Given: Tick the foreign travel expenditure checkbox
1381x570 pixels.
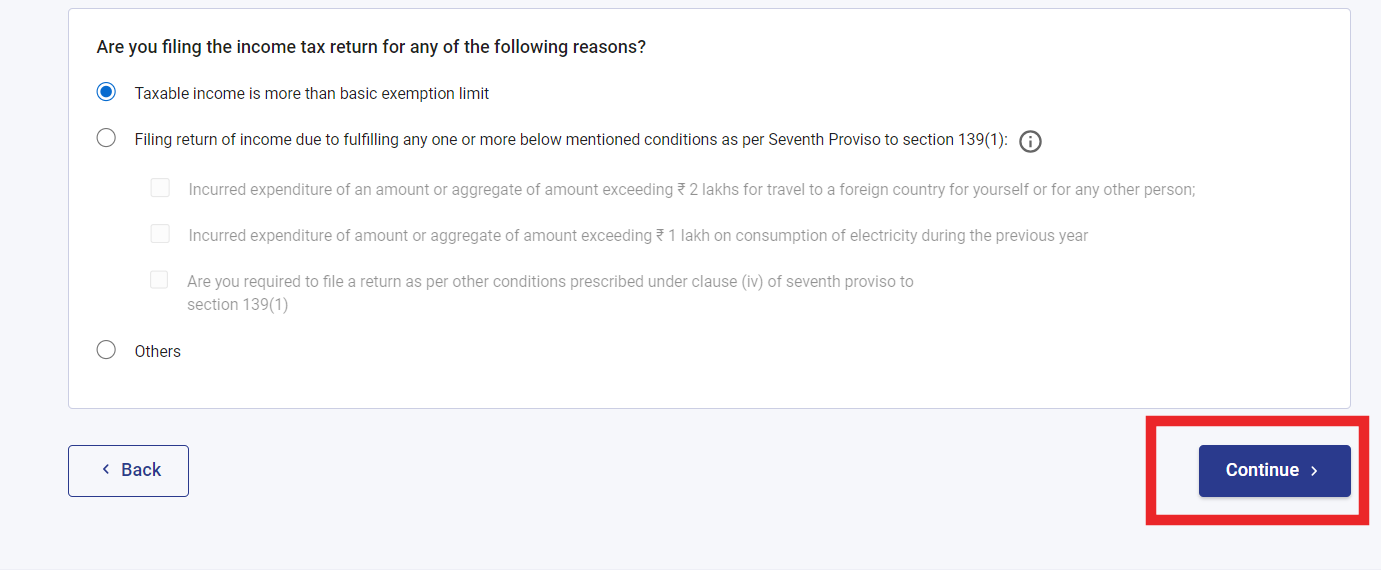Looking at the screenshot, I should click(160, 188).
